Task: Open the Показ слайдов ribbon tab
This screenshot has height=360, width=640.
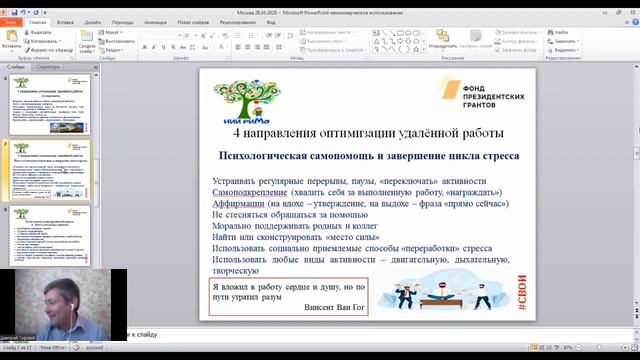Action: point(193,22)
